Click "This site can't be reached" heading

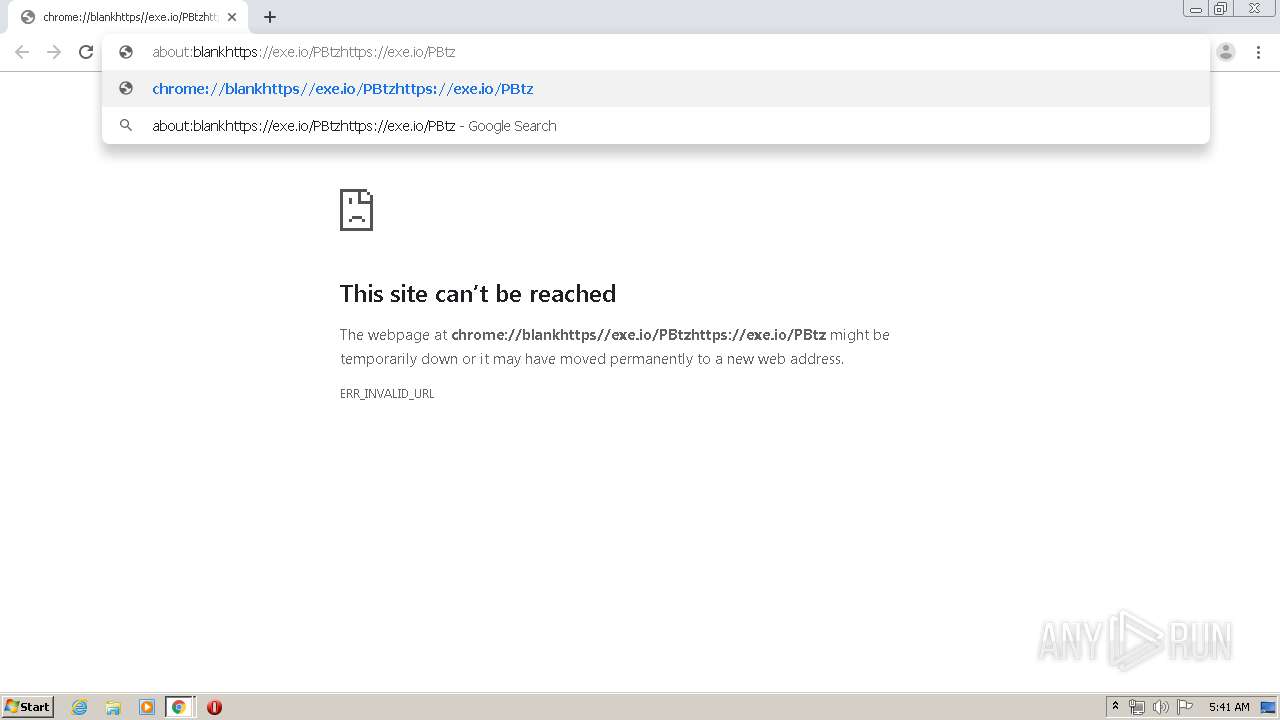[x=478, y=293]
